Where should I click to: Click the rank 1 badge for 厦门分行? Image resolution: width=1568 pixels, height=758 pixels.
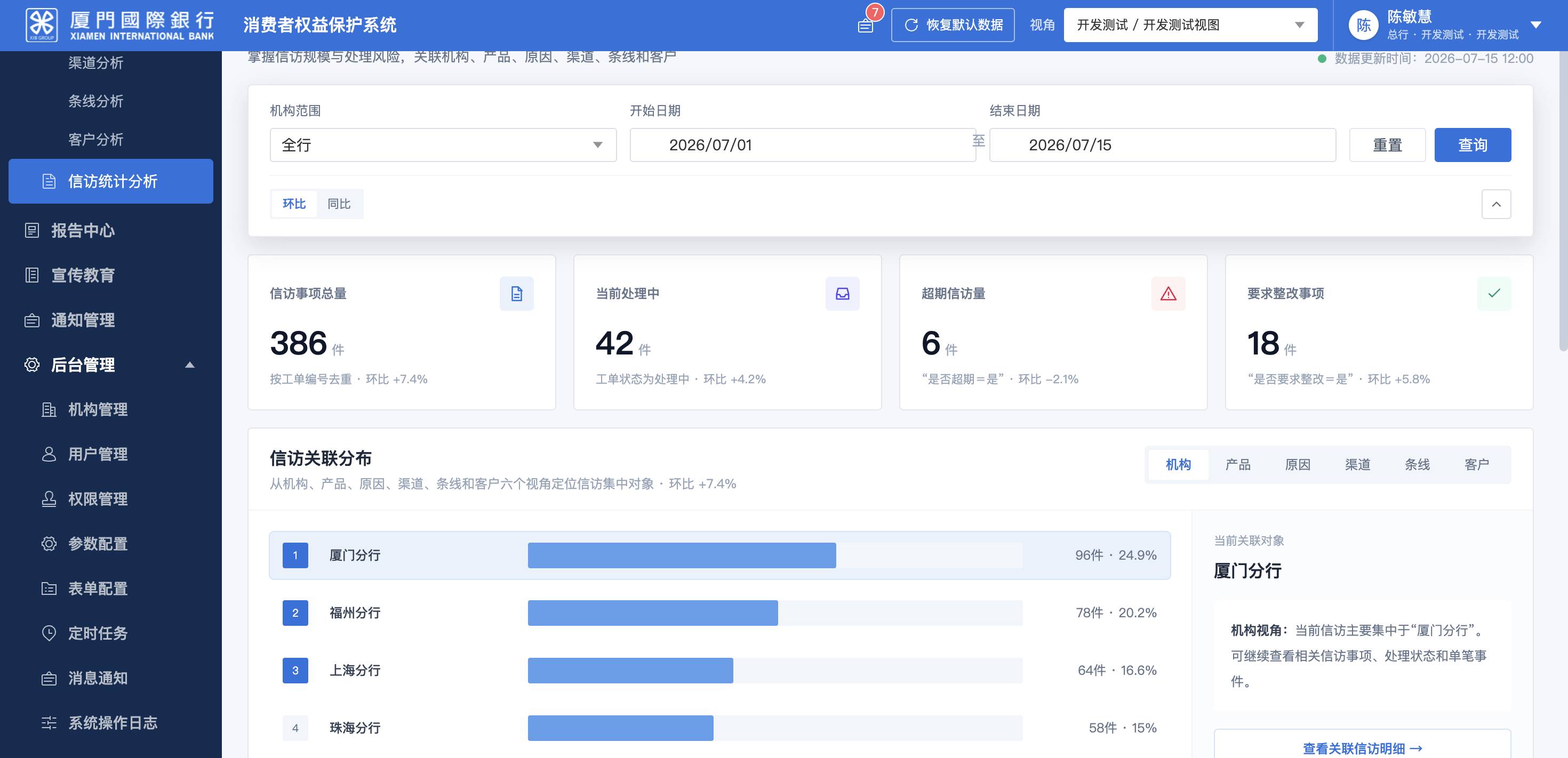295,555
